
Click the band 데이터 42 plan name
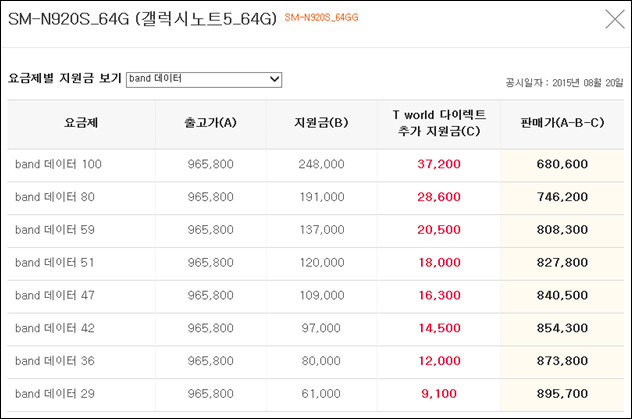pos(55,328)
